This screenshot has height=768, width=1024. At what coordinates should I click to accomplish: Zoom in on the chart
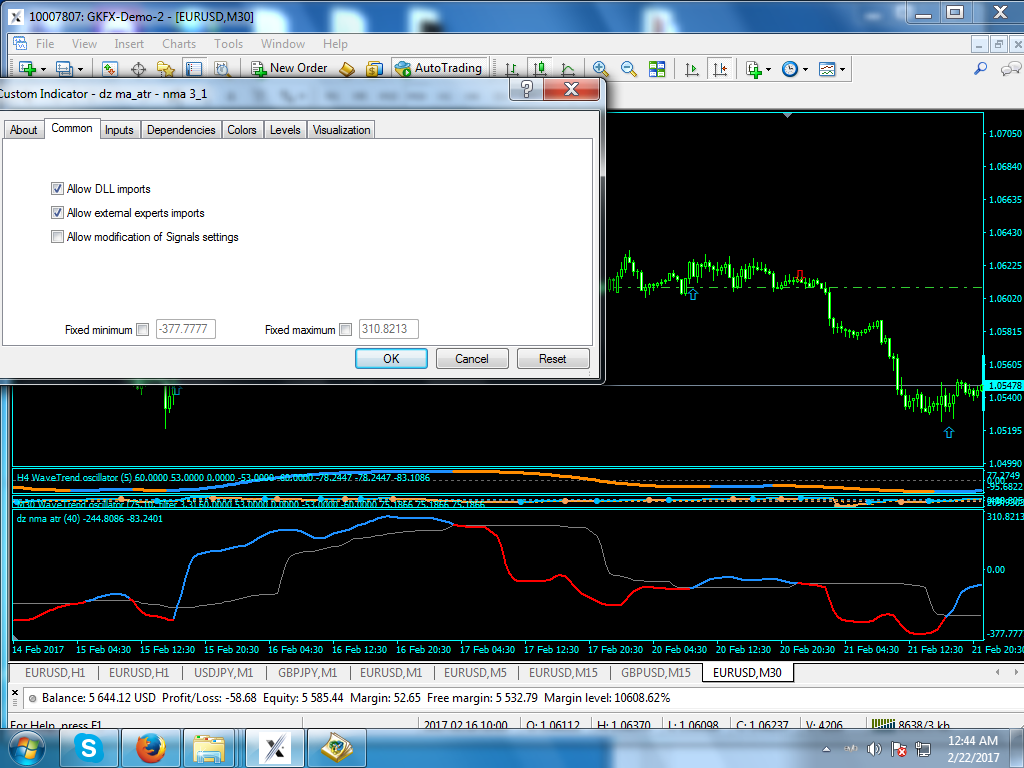pyautogui.click(x=599, y=68)
